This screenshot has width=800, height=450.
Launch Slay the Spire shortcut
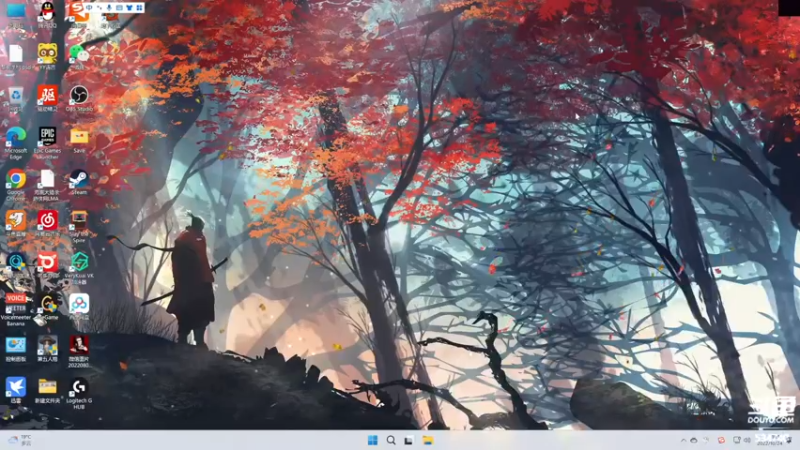click(x=79, y=222)
